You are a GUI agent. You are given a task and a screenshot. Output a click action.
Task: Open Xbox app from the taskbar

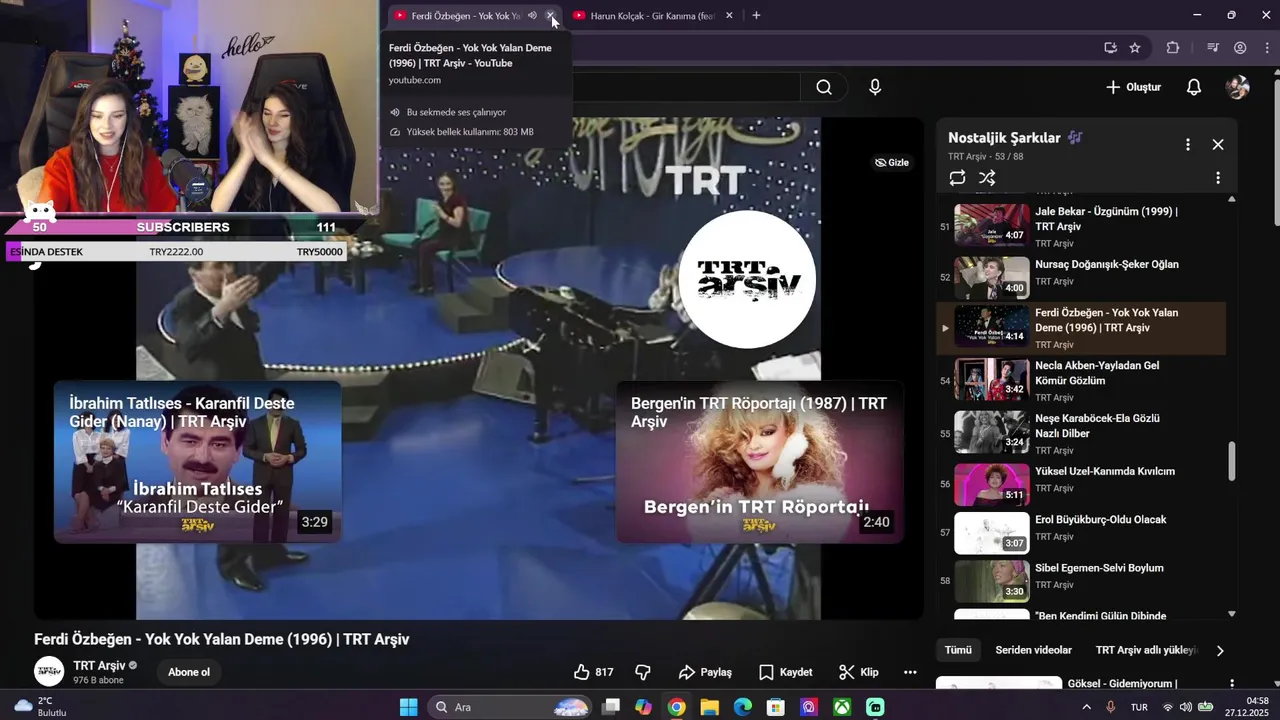point(842,707)
